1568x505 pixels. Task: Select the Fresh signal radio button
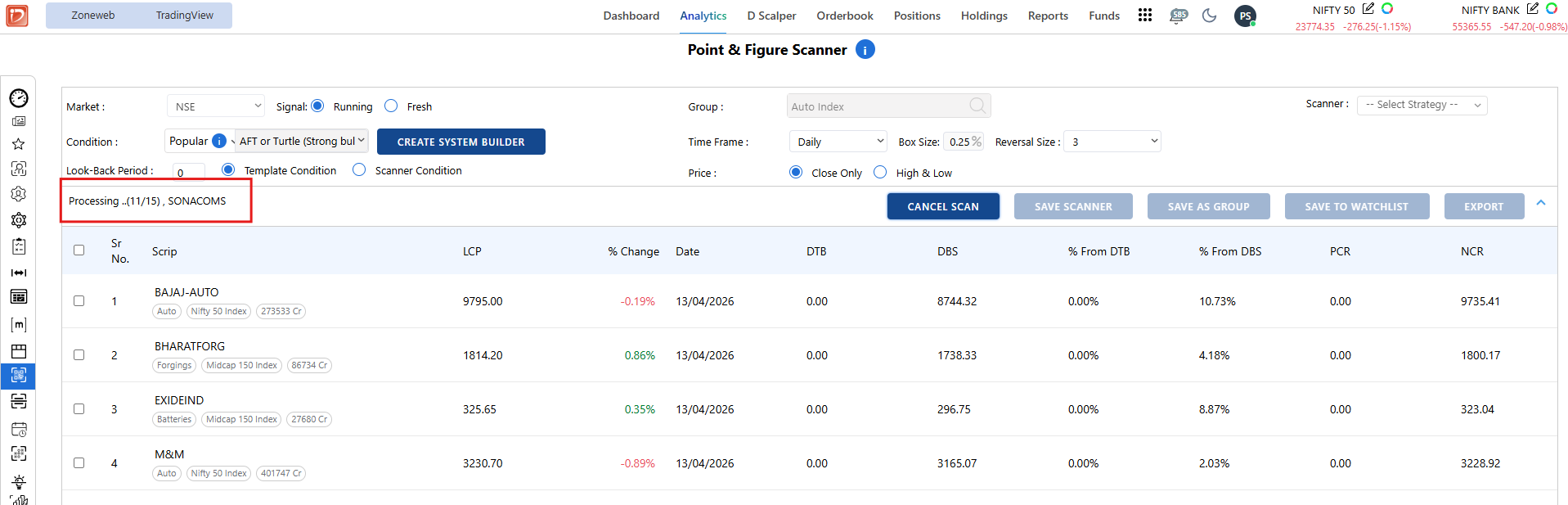[x=392, y=106]
